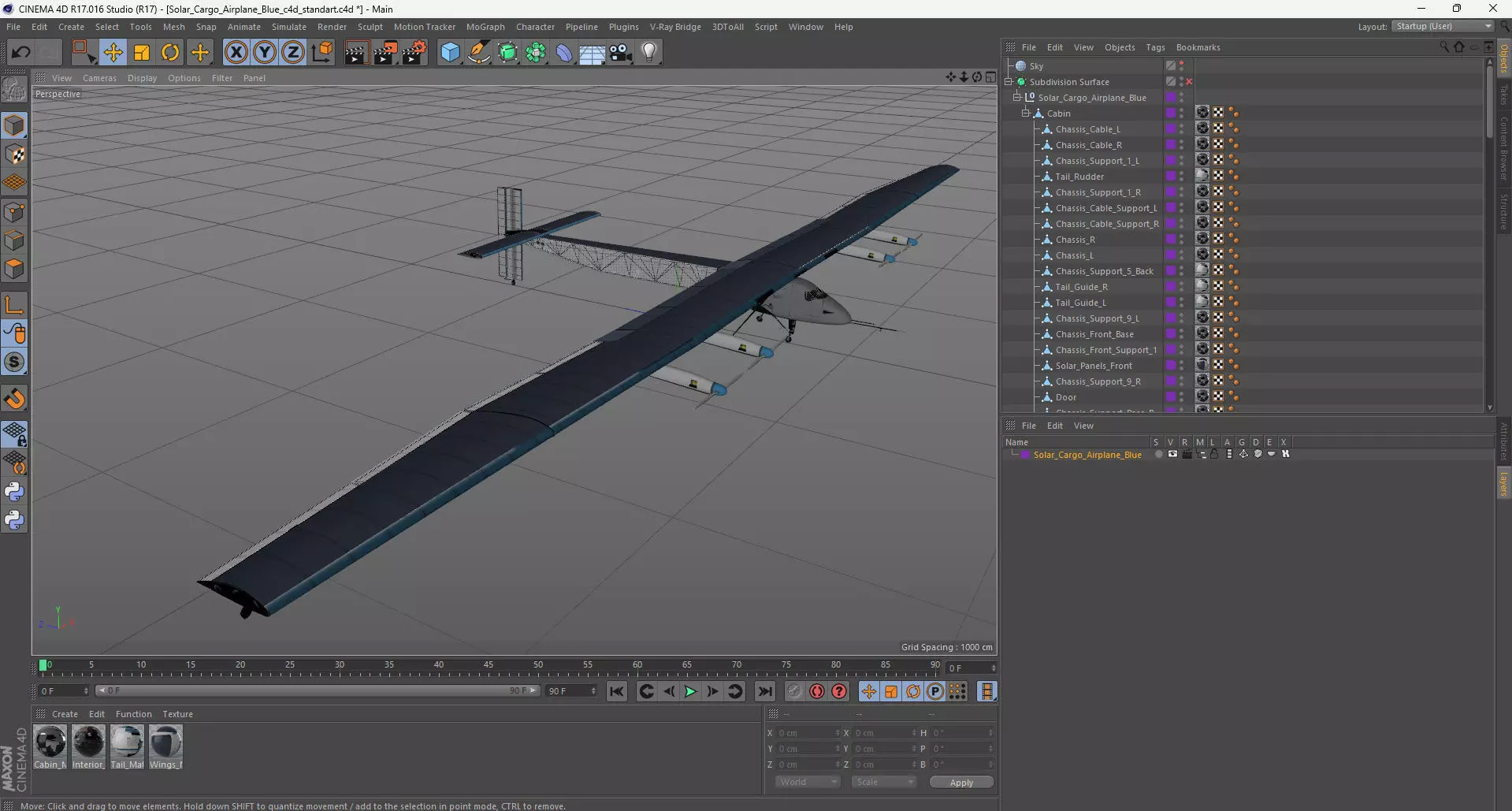
Task: Open viewport Cameras menu
Action: coord(99,78)
